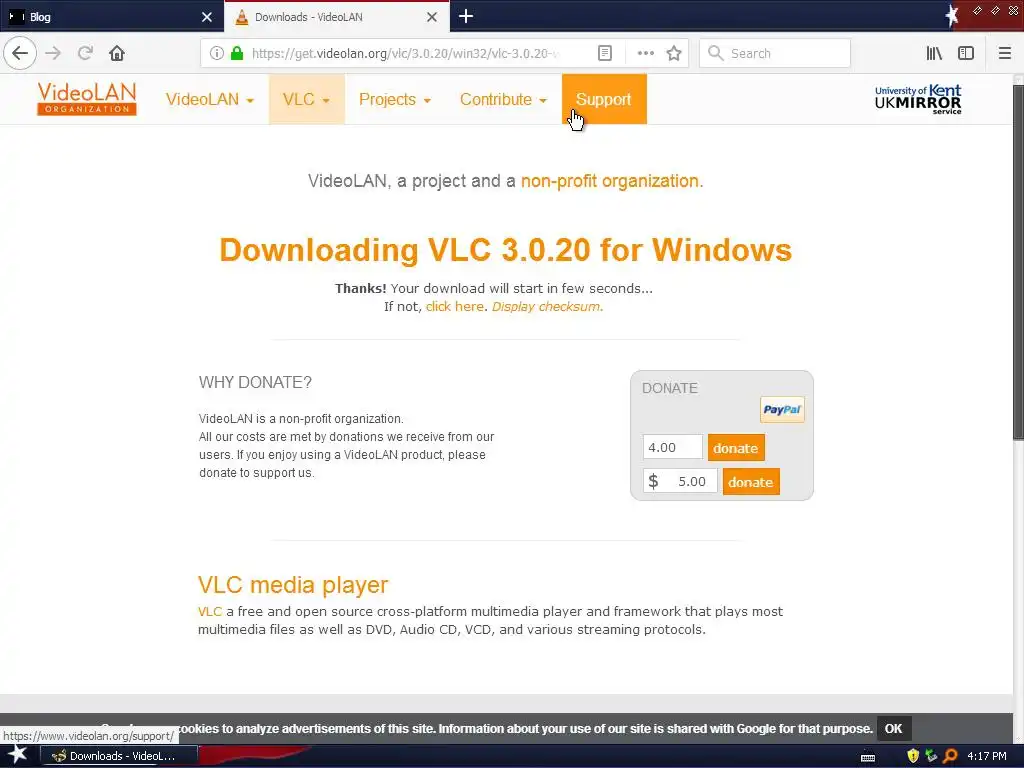1024x768 pixels.
Task: Open the Library bookshelf icon
Action: coord(934,53)
